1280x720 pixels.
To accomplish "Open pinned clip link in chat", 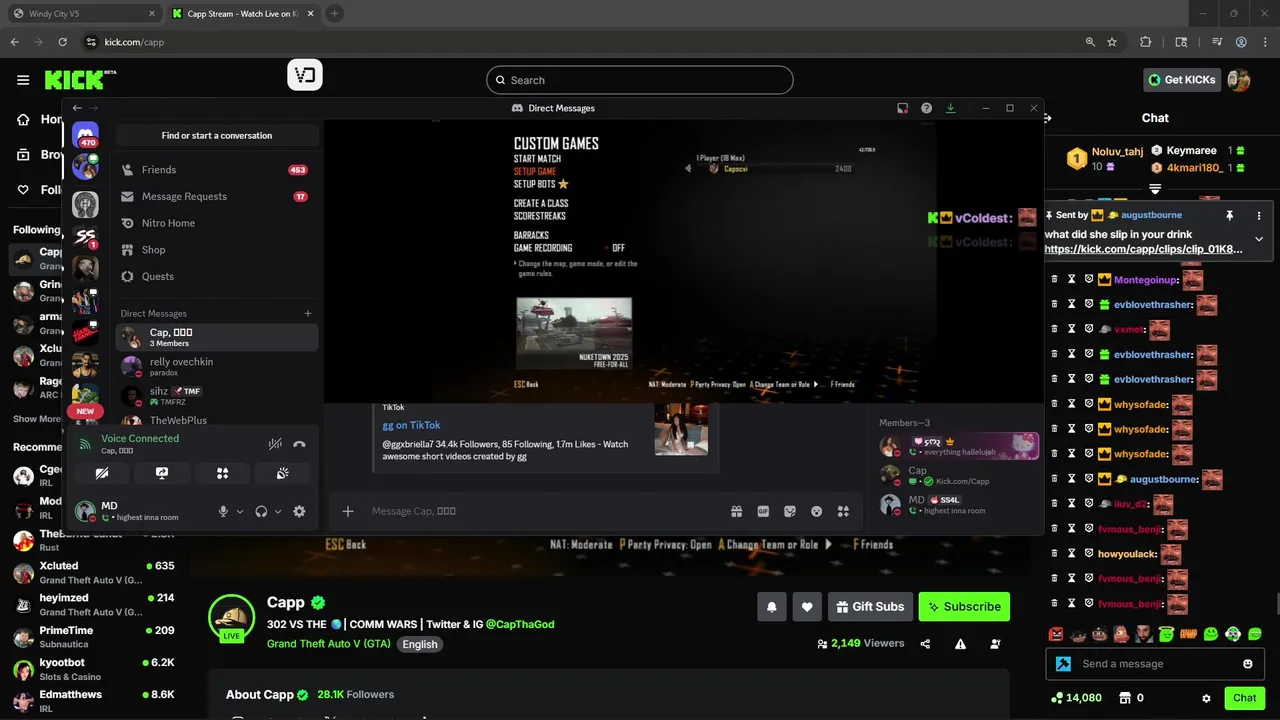I will point(1144,249).
